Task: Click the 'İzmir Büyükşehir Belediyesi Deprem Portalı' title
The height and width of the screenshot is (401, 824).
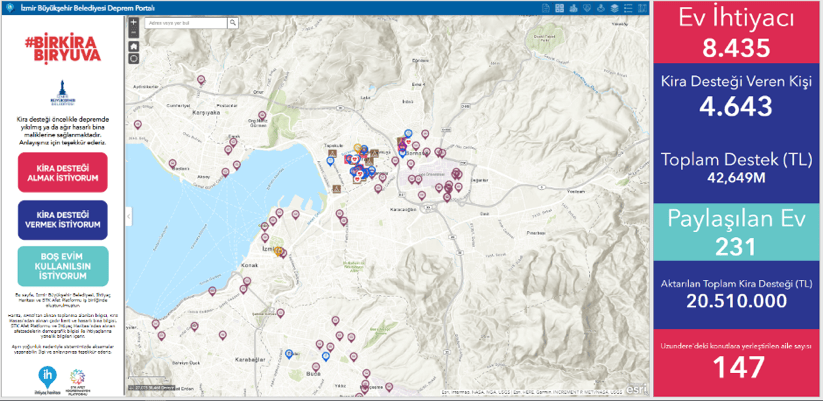Action: click(86, 8)
